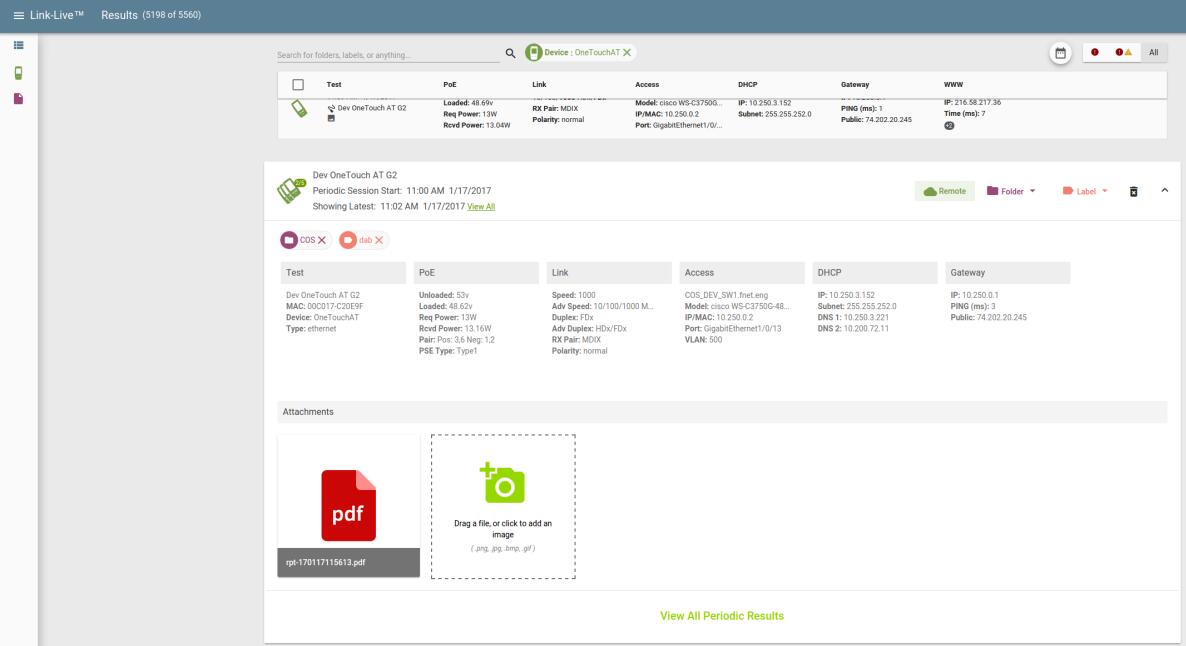Click the Remote button
Image resolution: width=1186 pixels, height=646 pixels.
(x=944, y=191)
